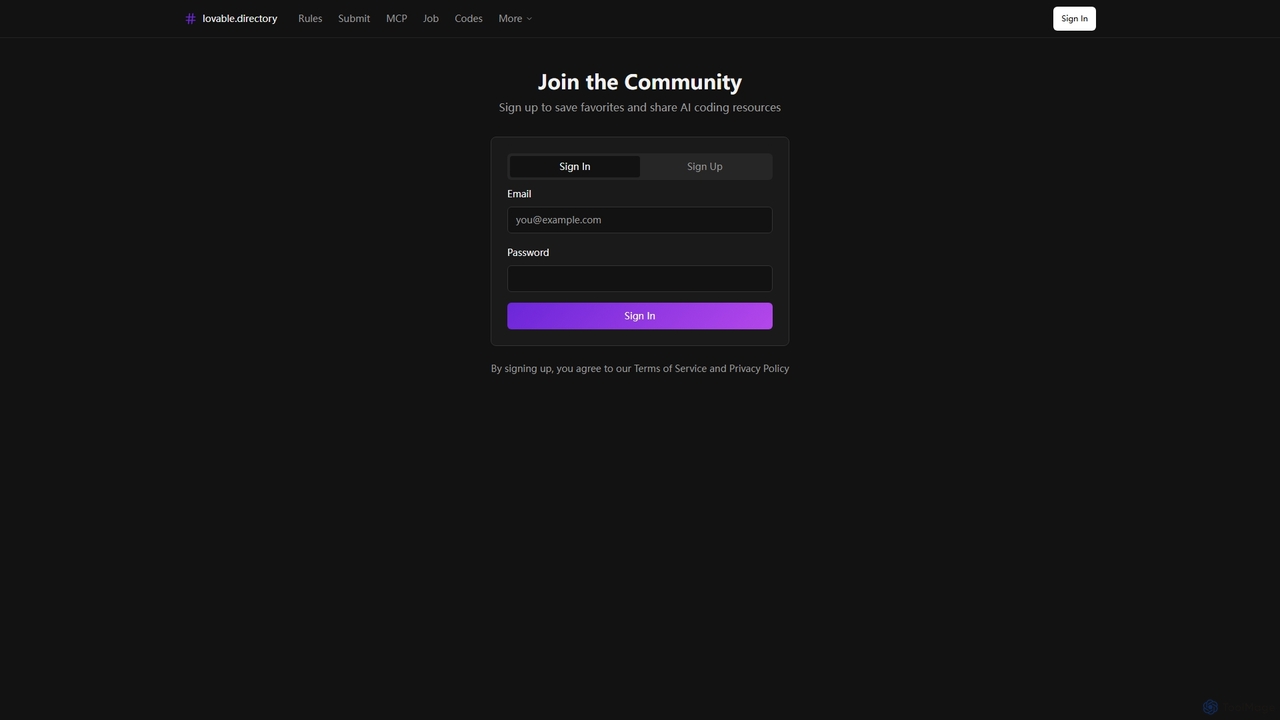Expand the More dropdown menu

[515, 19]
